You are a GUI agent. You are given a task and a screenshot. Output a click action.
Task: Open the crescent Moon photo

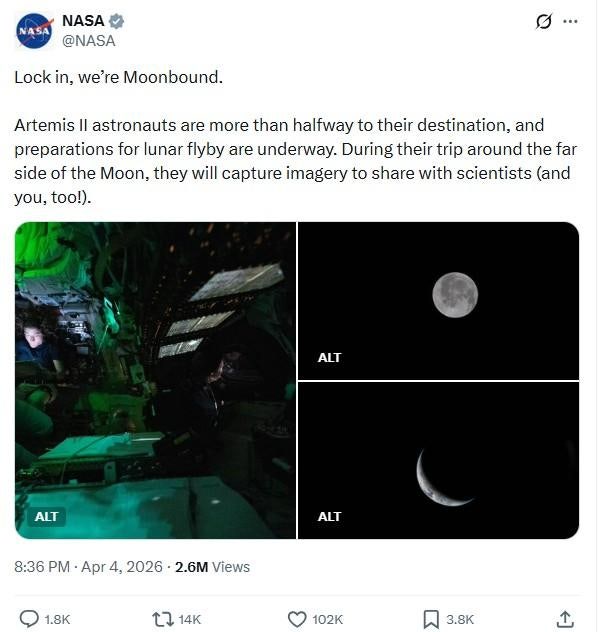click(x=438, y=460)
